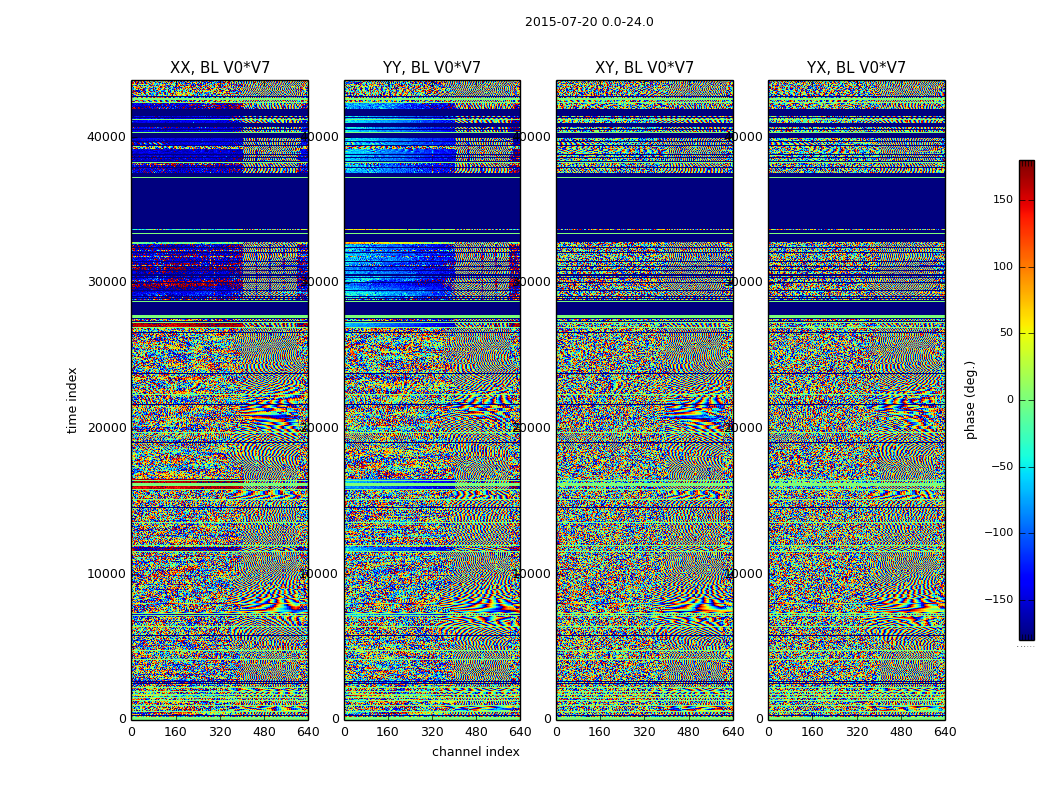Click inside the YY phase heatmap panel
The height and width of the screenshot is (800, 1050).
[x=433, y=400]
